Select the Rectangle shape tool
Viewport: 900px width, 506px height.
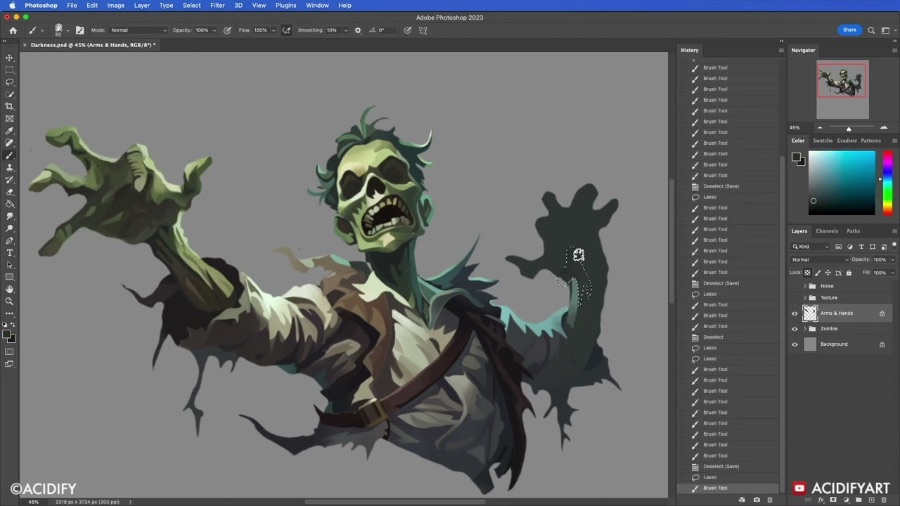9,277
